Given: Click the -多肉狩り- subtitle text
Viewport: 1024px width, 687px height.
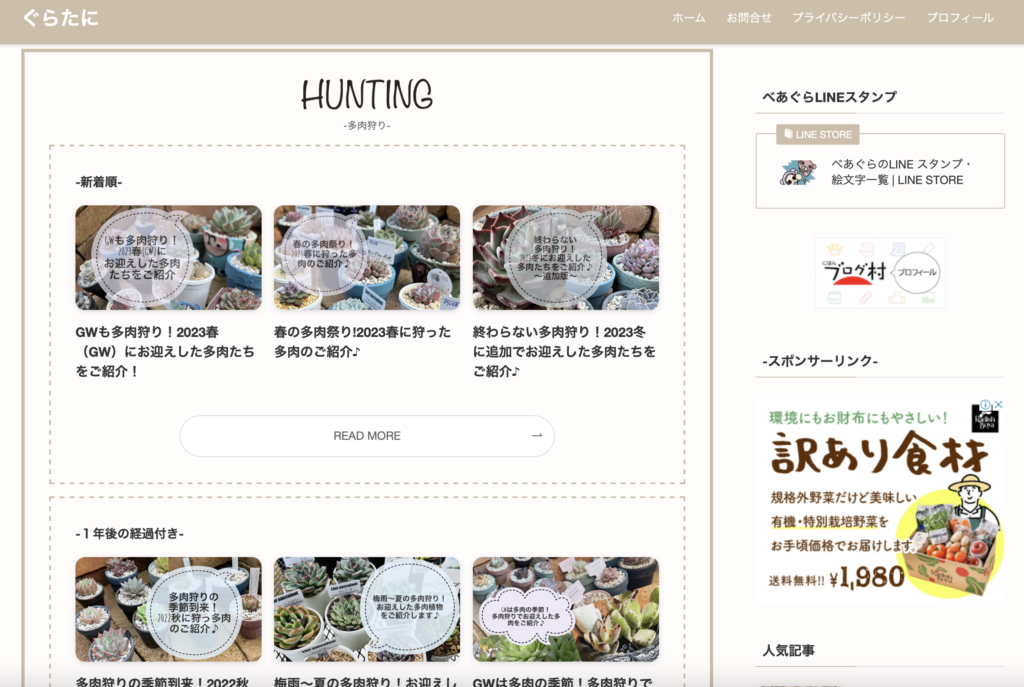Looking at the screenshot, I should tap(367, 125).
